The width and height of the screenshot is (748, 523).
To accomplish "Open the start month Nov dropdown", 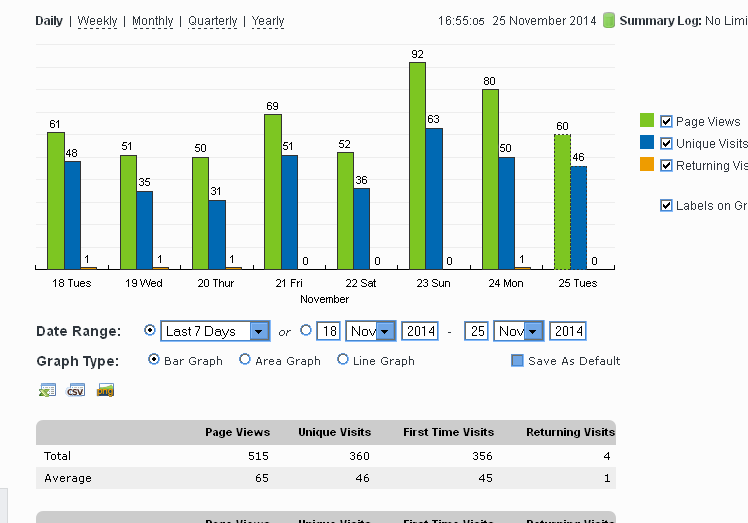I will coord(371,331).
